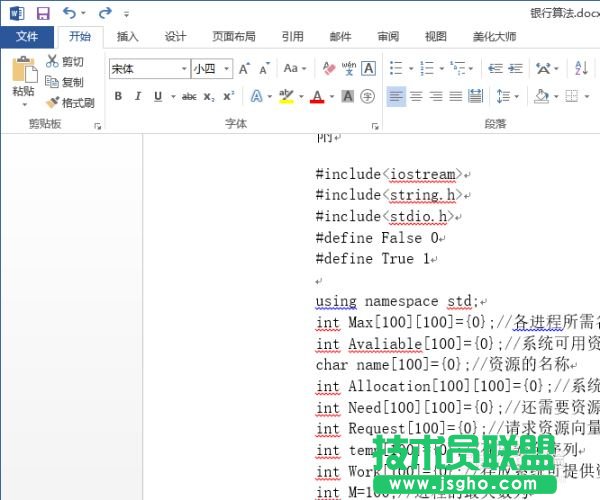Viewport: 600px width, 500px height.
Task: Open font color dropdown arrow
Action: pos(332,97)
